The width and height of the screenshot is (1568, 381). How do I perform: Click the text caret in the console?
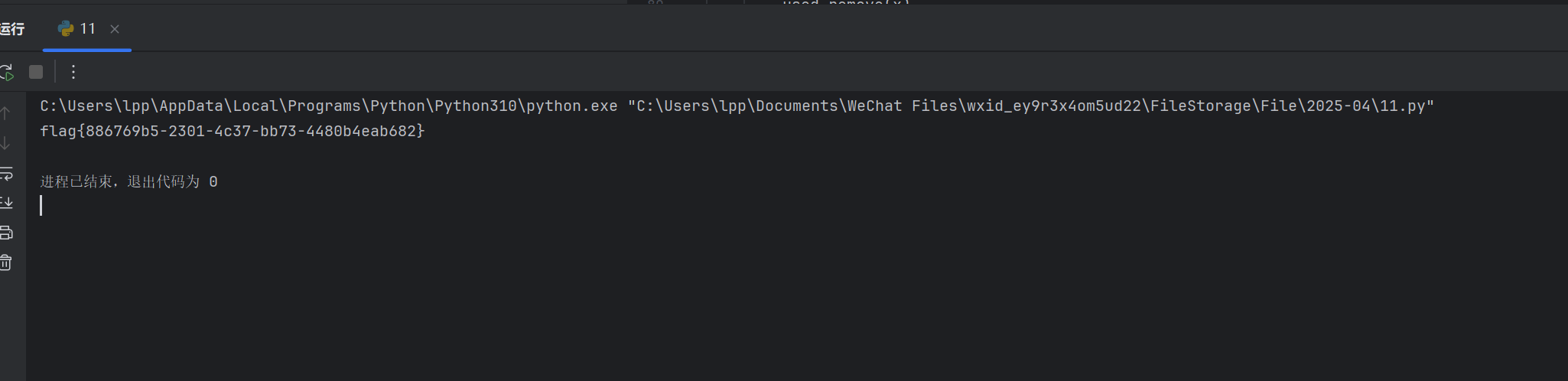(x=41, y=205)
